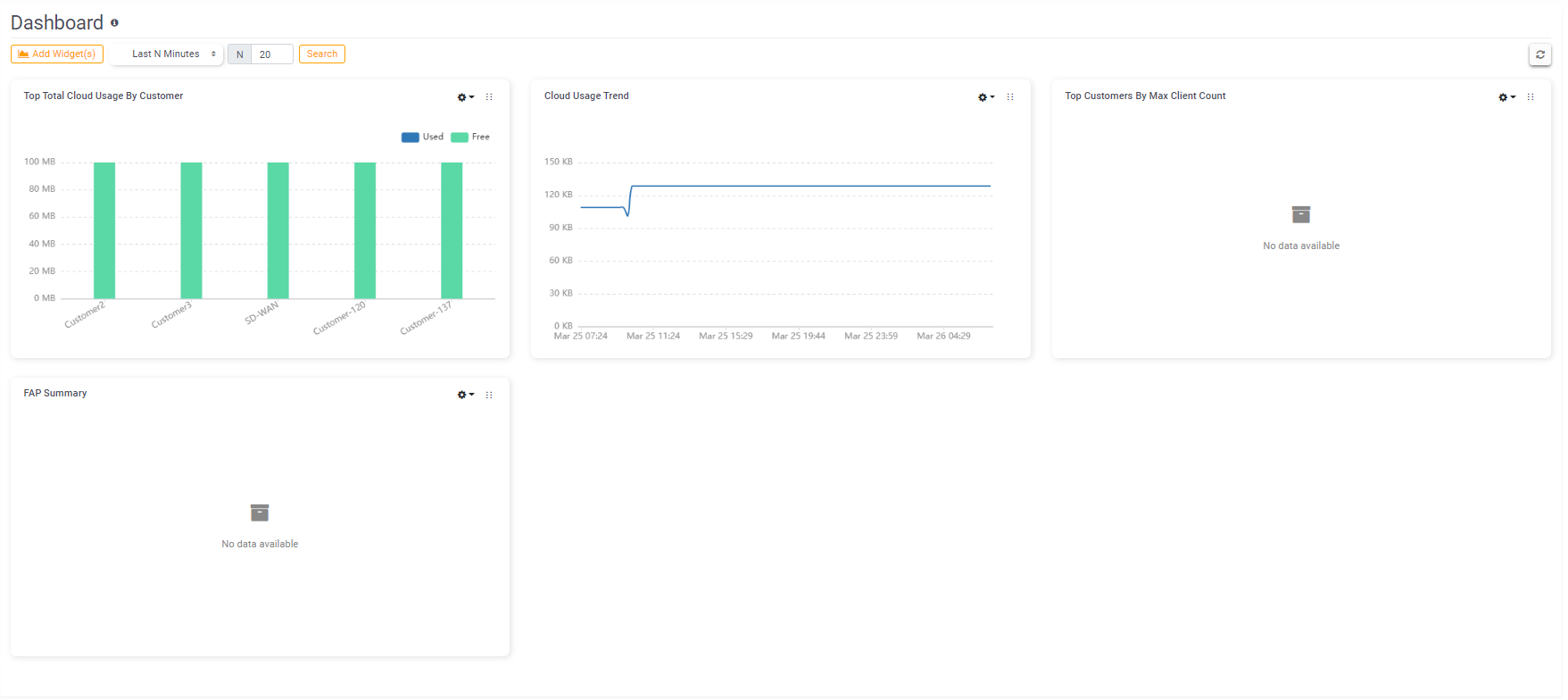Click the SD-WAN bar in usage chart
The image size is (1568, 700).
[x=278, y=230]
